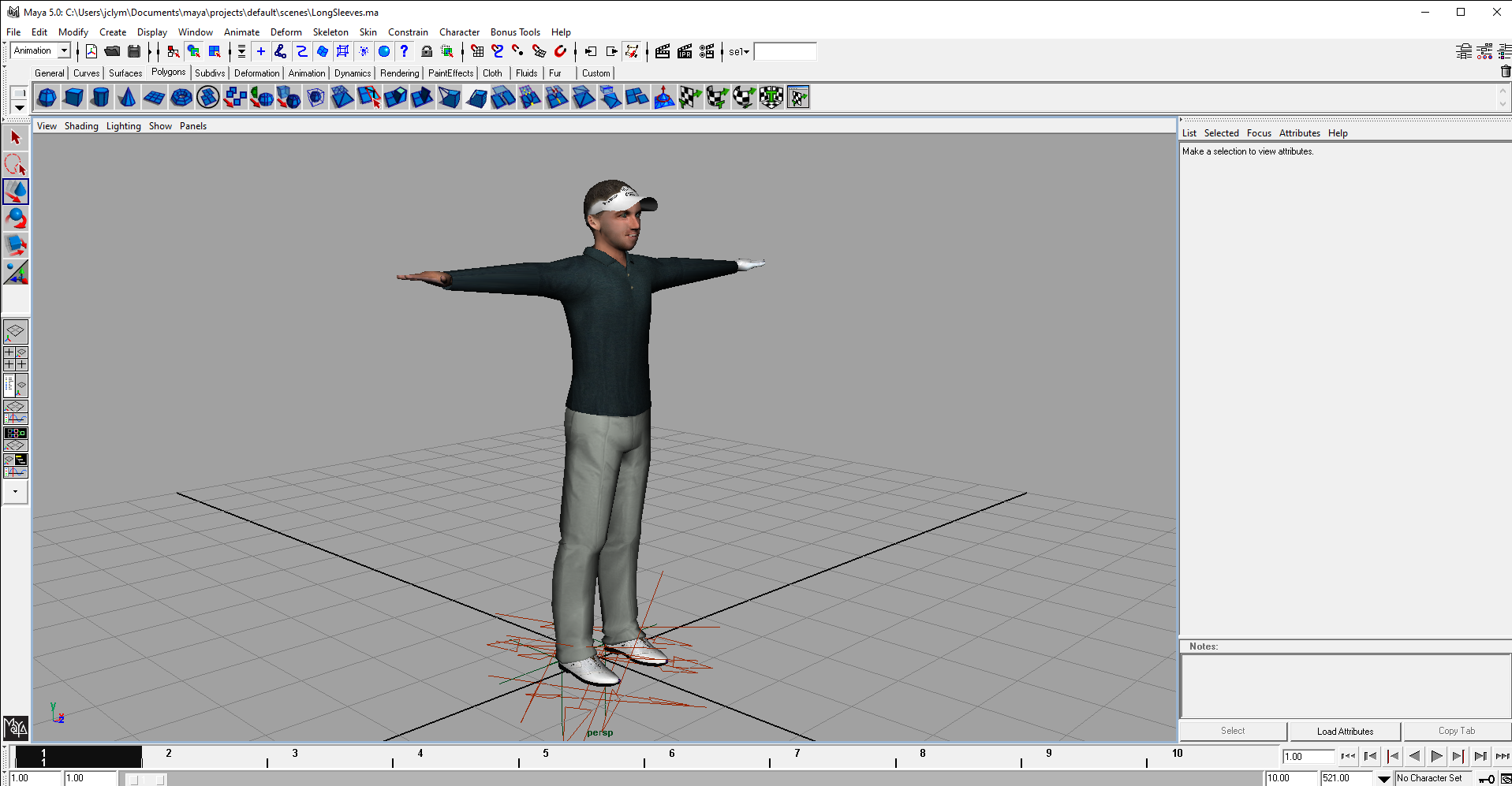Pick the Lasso selection tool
This screenshot has width=1512, height=786.
pos(16,165)
